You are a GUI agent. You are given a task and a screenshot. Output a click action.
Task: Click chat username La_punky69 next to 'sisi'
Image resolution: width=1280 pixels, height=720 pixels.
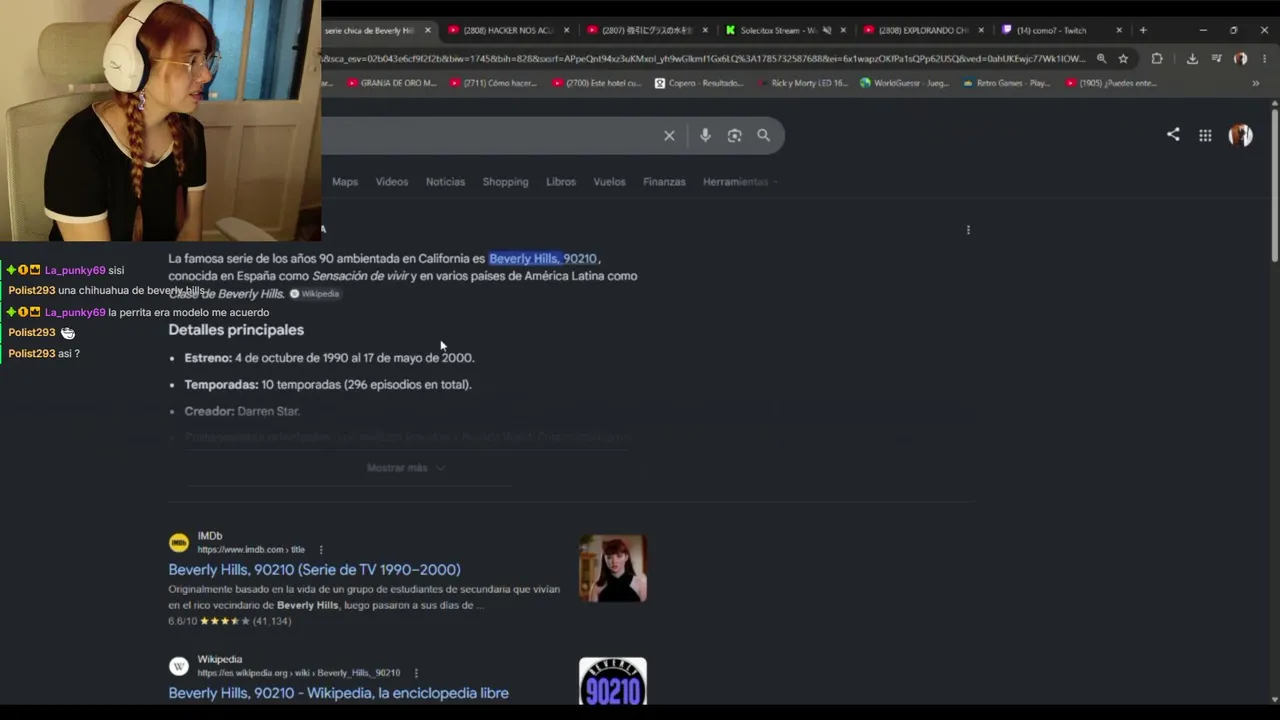coord(75,271)
